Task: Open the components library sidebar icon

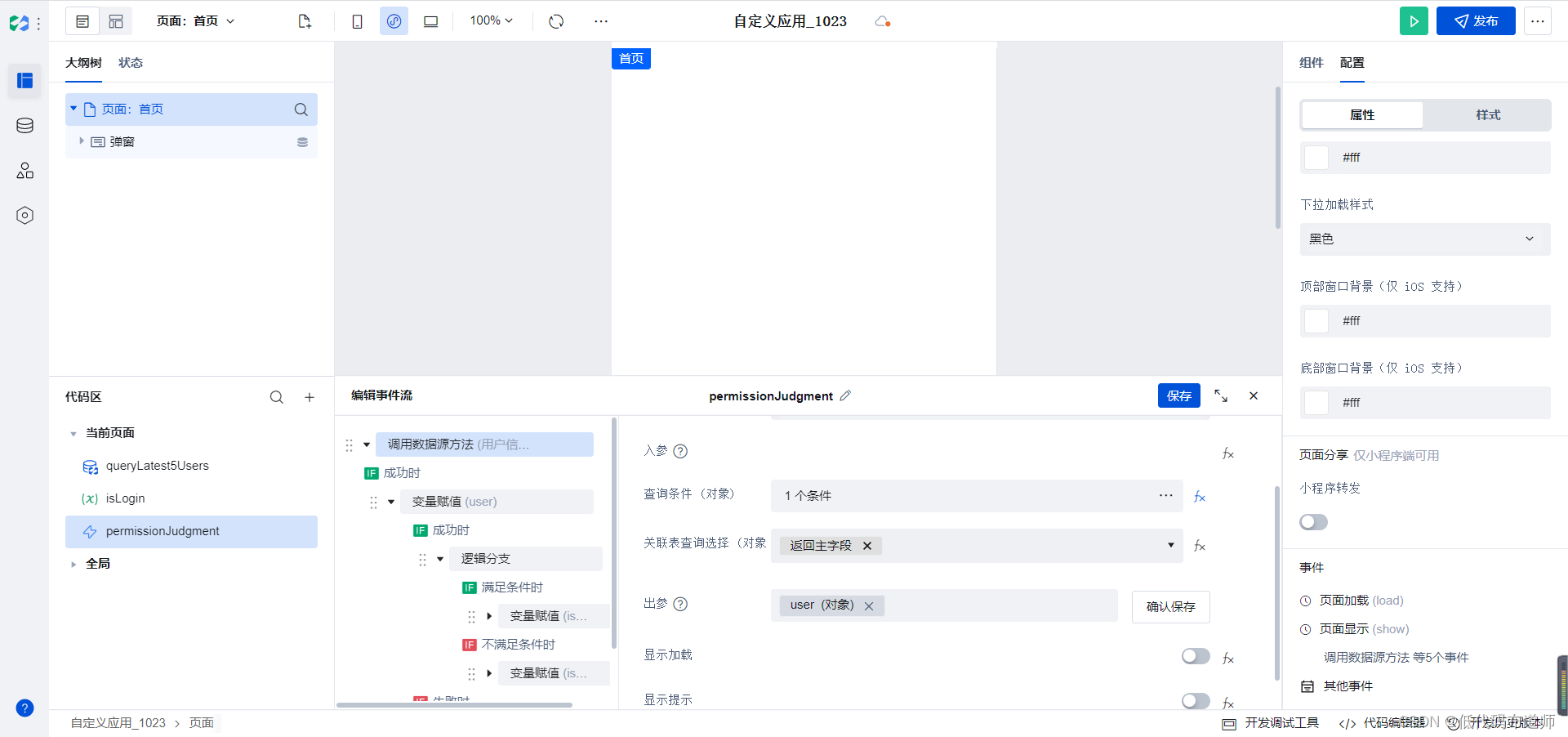Action: tap(24, 170)
